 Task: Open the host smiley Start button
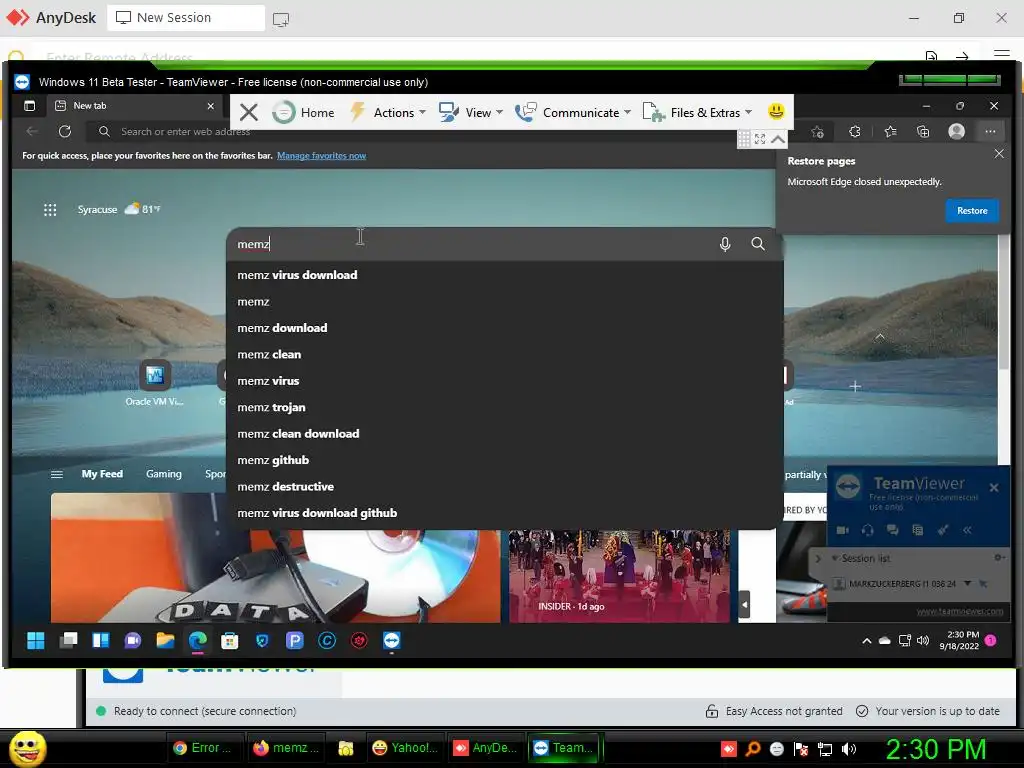(x=28, y=748)
